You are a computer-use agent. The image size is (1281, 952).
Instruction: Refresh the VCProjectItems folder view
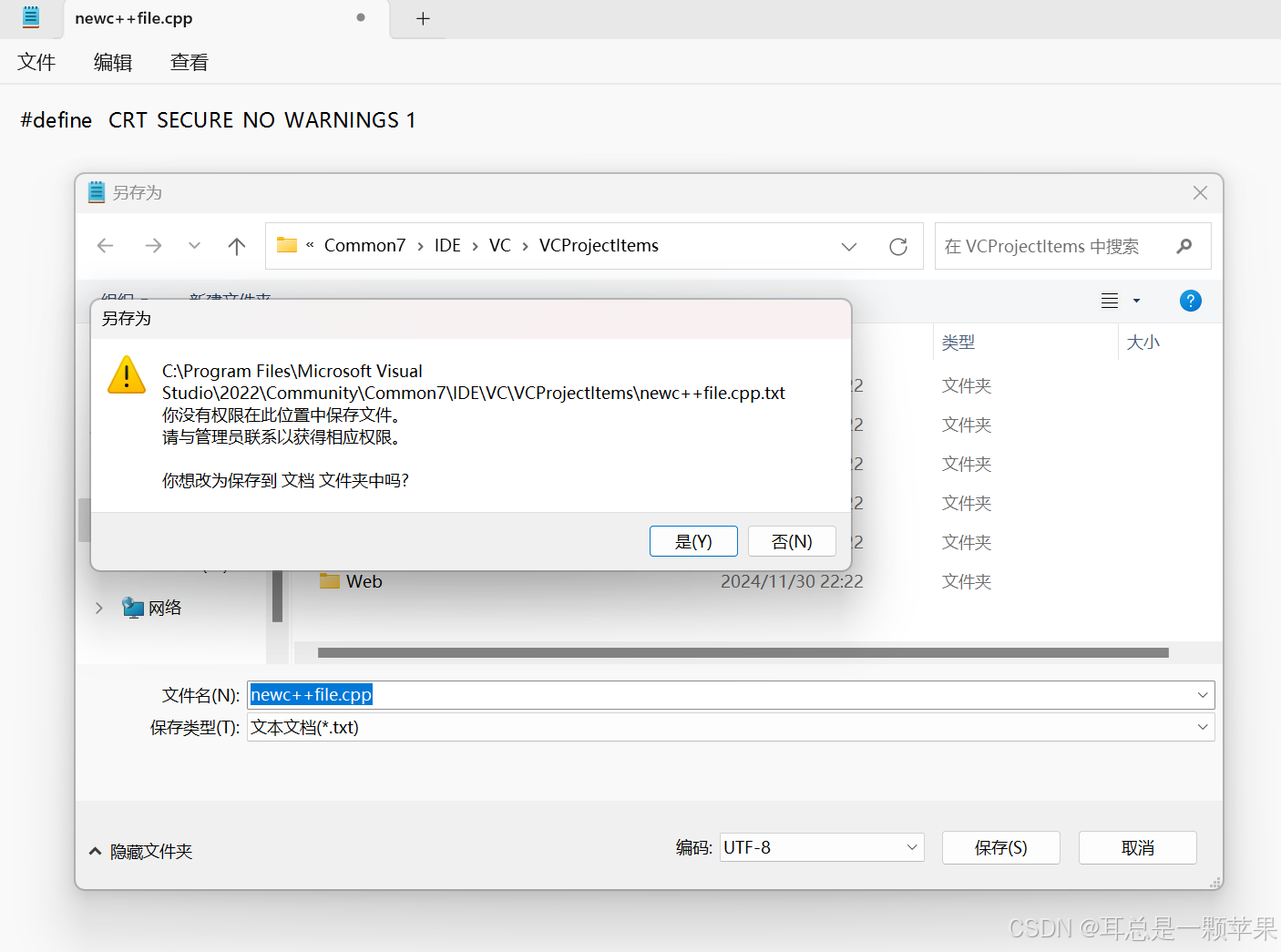tap(898, 247)
